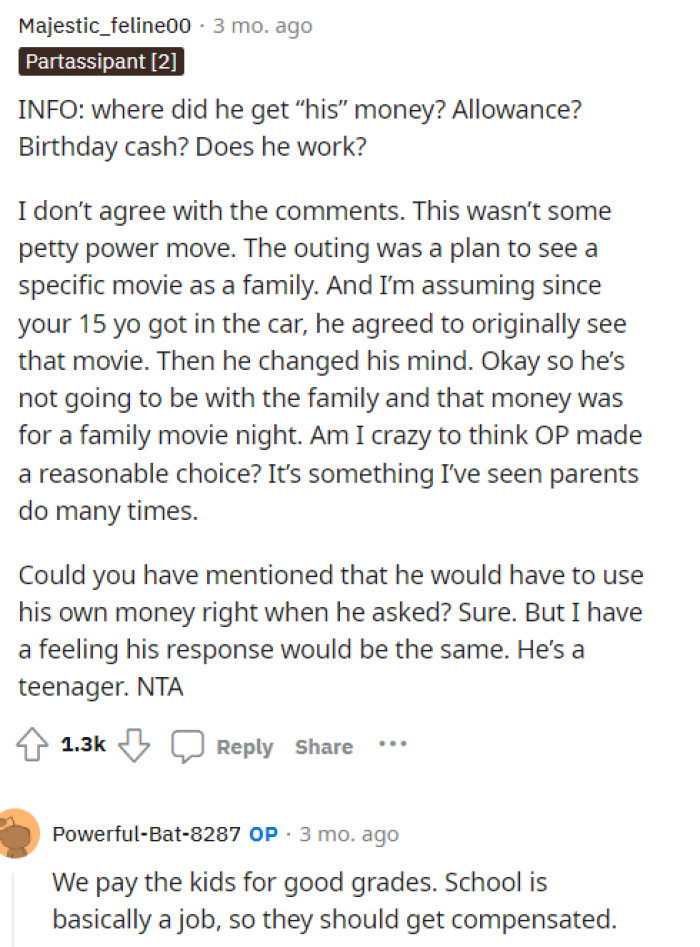Click the Partassipant [2] flair badge
The image size is (700, 947).
[100, 62]
